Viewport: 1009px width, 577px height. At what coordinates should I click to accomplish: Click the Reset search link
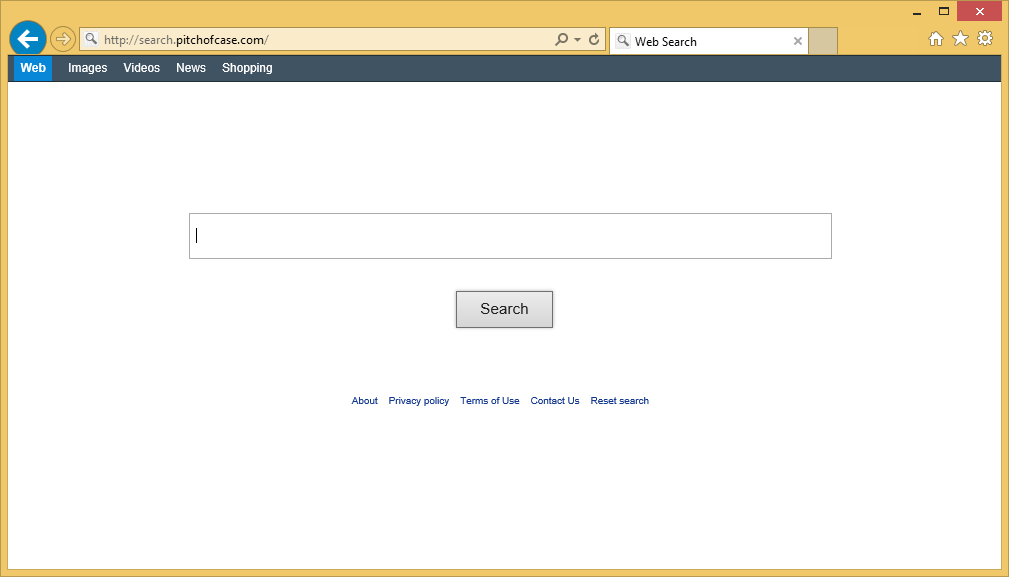619,401
